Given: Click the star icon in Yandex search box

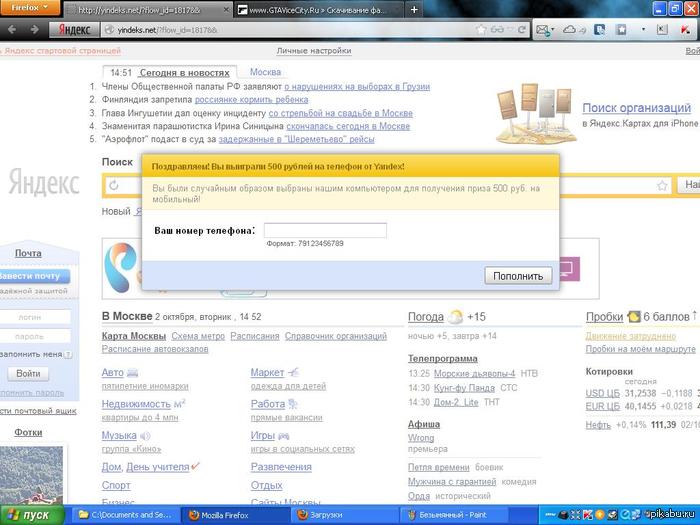Looking at the screenshot, I should coord(662,186).
